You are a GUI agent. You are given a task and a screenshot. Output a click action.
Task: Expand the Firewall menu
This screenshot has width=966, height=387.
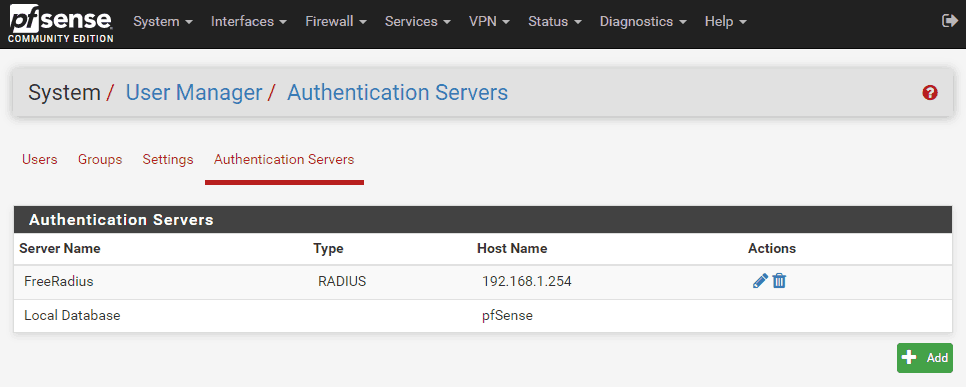pos(336,22)
